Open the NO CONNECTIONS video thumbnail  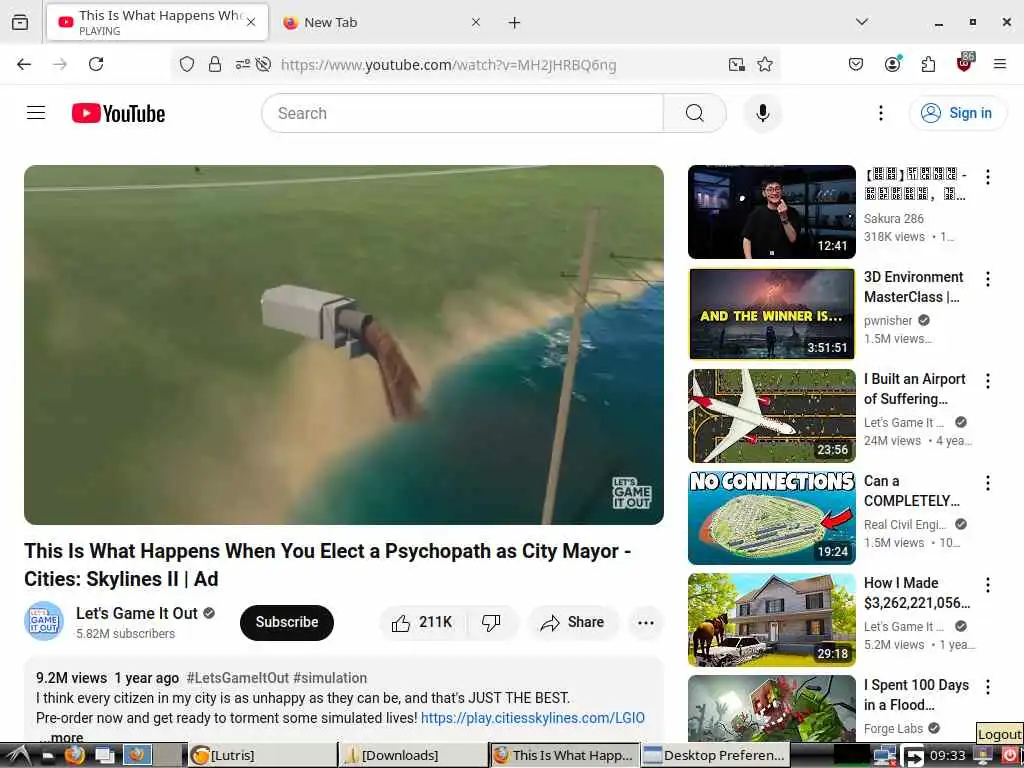point(771,517)
